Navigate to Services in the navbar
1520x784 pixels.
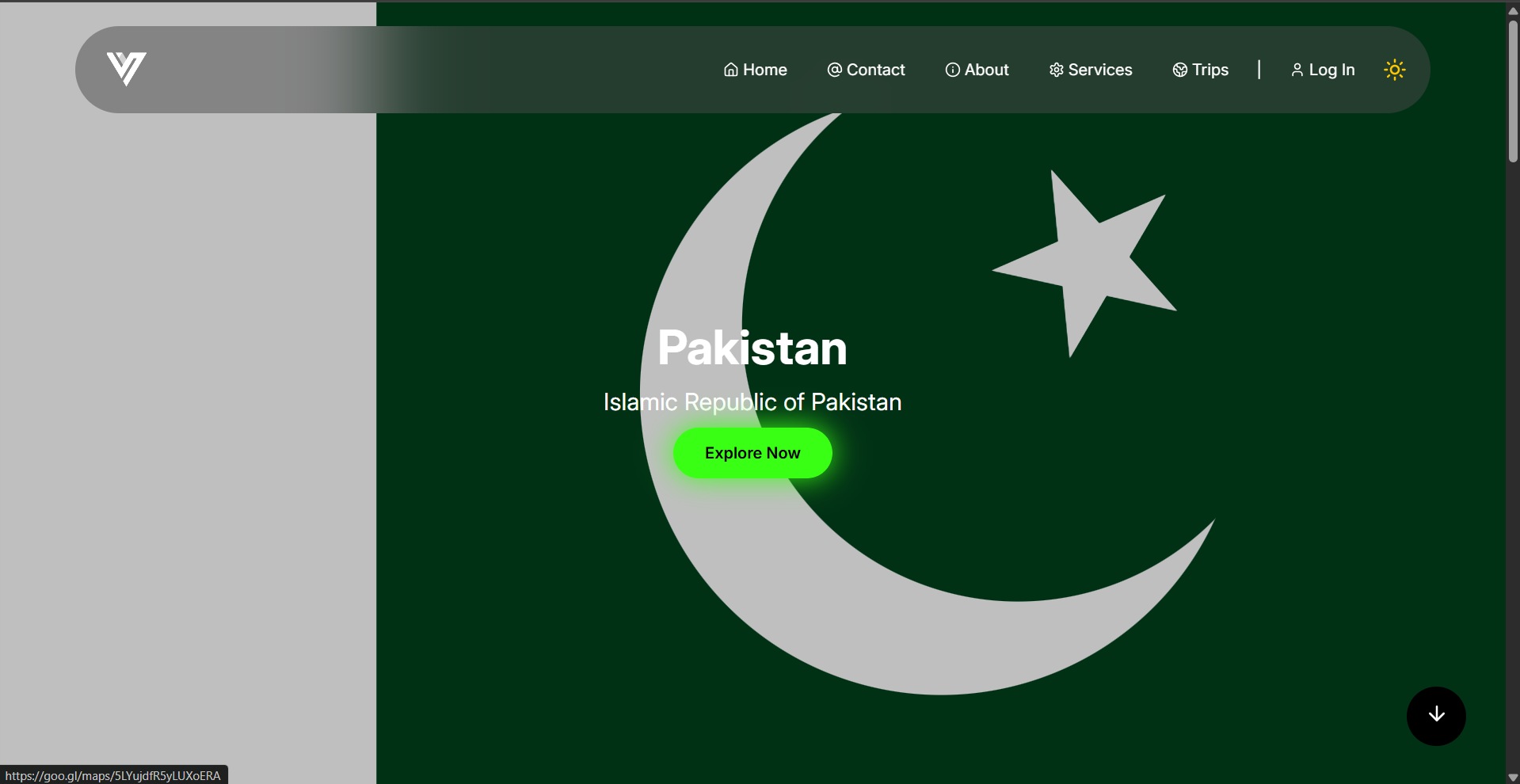click(1091, 70)
